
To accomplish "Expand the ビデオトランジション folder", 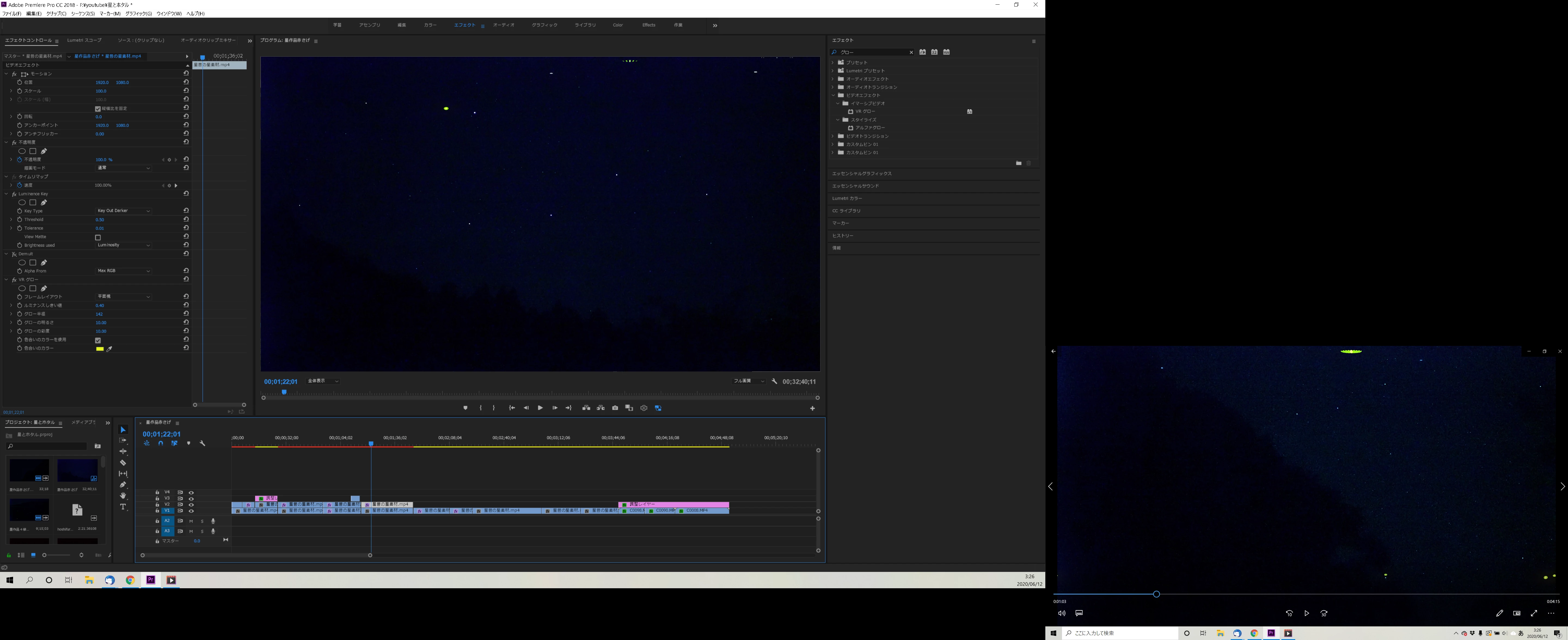I will coord(833,136).
